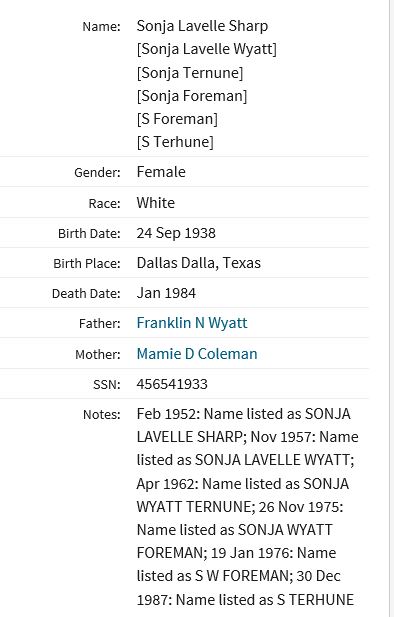Image resolution: width=394 pixels, height=617 pixels.
Task: Click the vertical scrollbar on the right edge
Action: click(392, 308)
